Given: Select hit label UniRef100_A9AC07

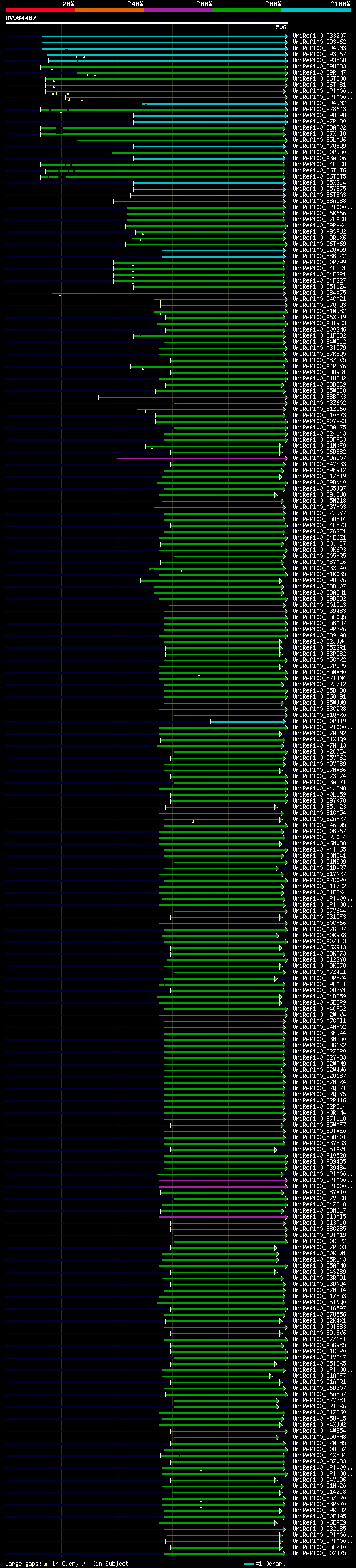Looking at the screenshot, I should tap(319, 458).
